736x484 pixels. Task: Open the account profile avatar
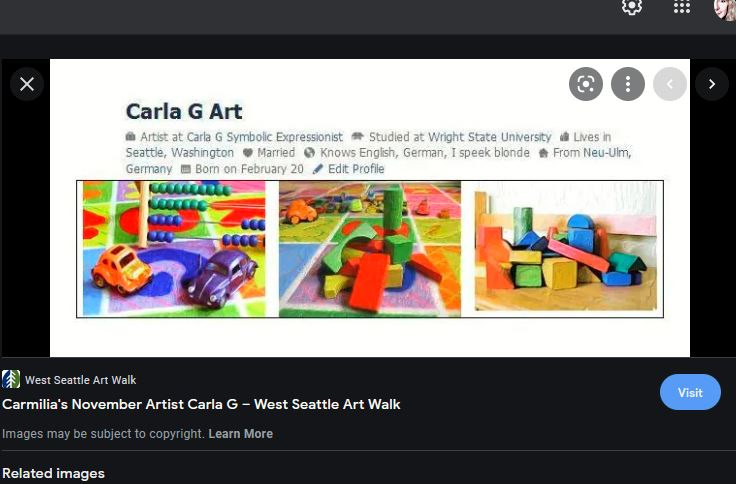pyautogui.click(x=725, y=8)
